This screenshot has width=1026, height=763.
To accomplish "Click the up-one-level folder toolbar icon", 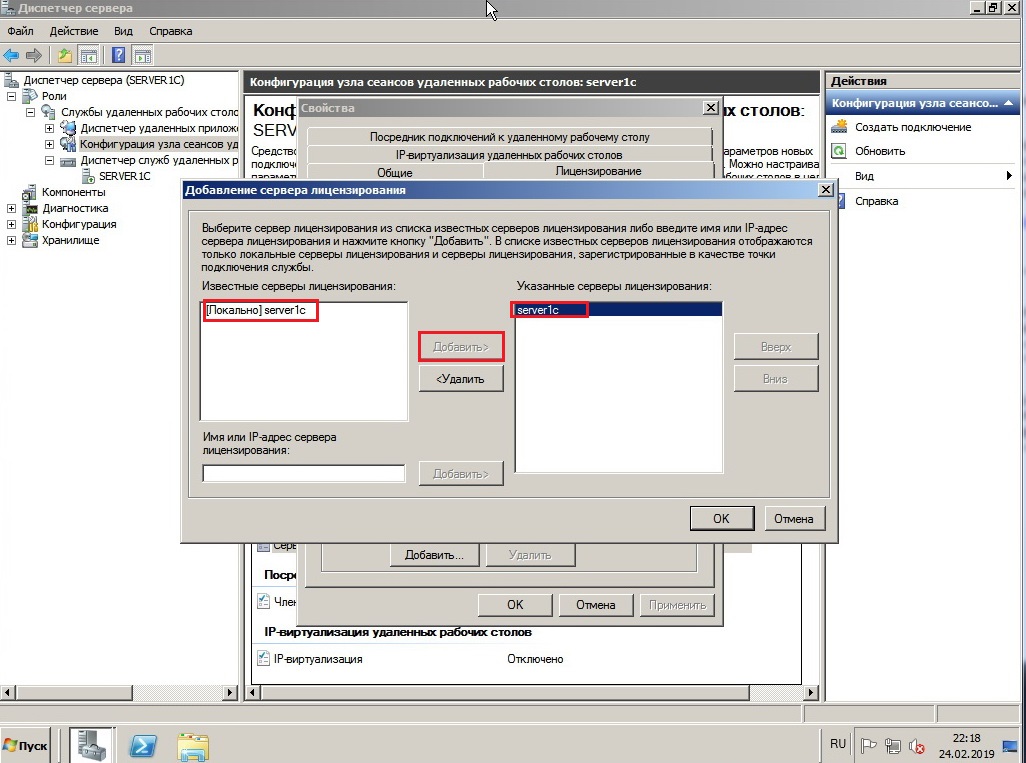I will tap(65, 55).
